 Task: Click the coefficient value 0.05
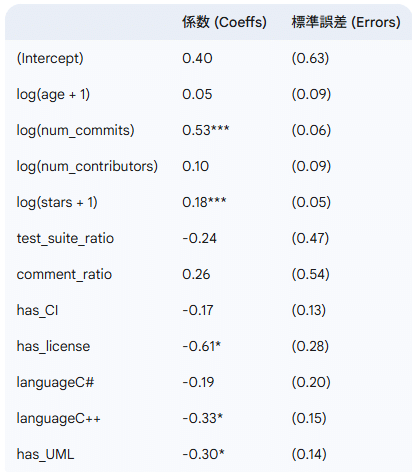[197, 94]
